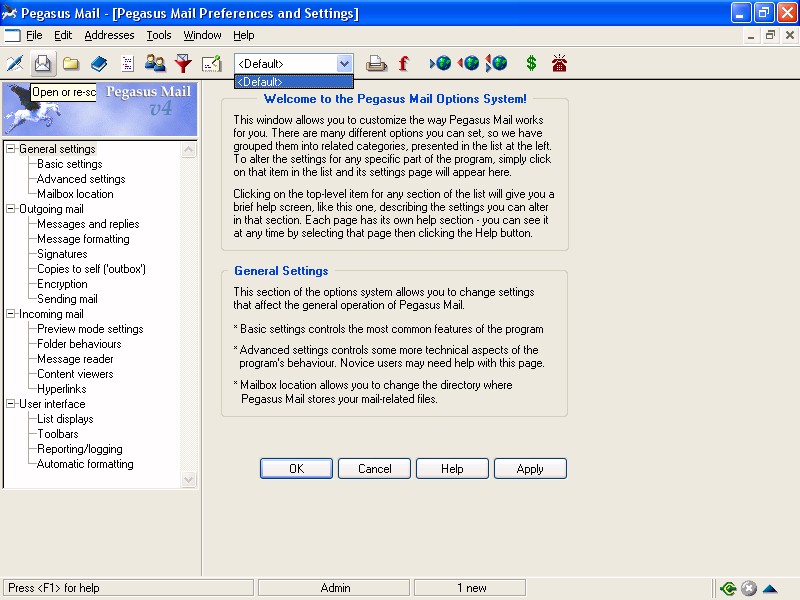Click the OK button
Viewport: 800px width, 600px height.
[x=296, y=468]
